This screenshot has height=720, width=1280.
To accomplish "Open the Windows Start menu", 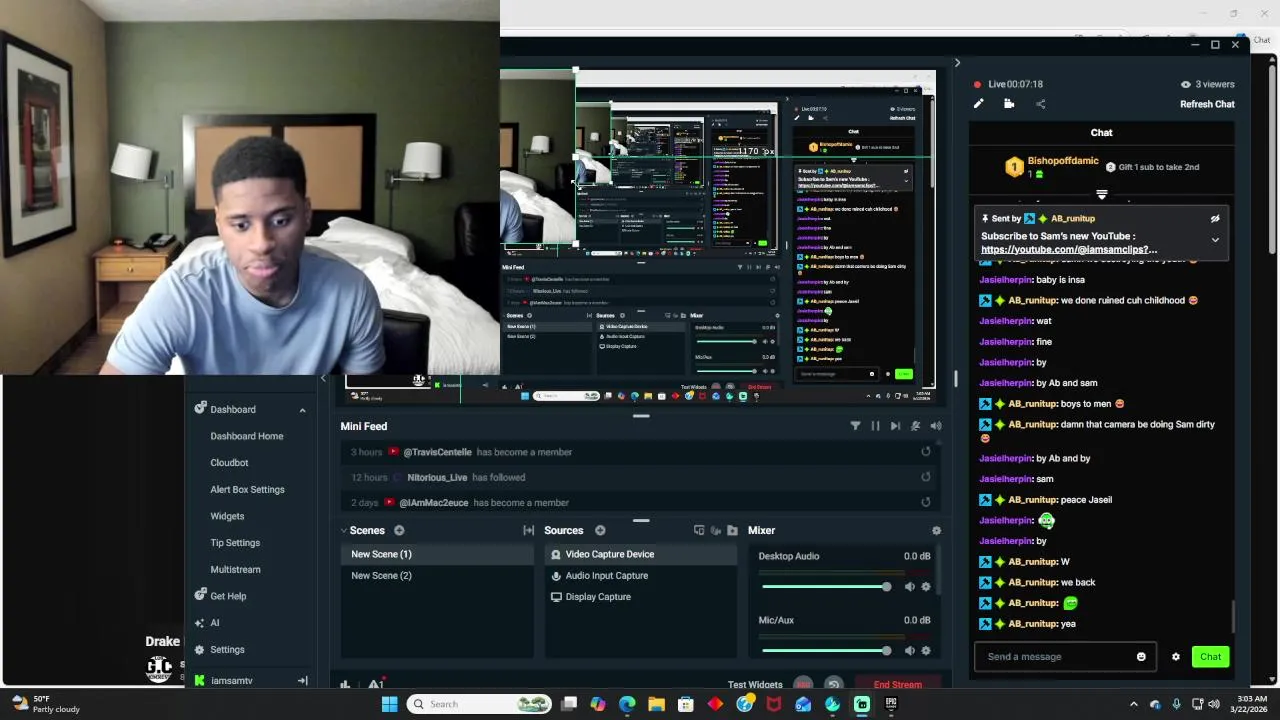I will coord(389,704).
